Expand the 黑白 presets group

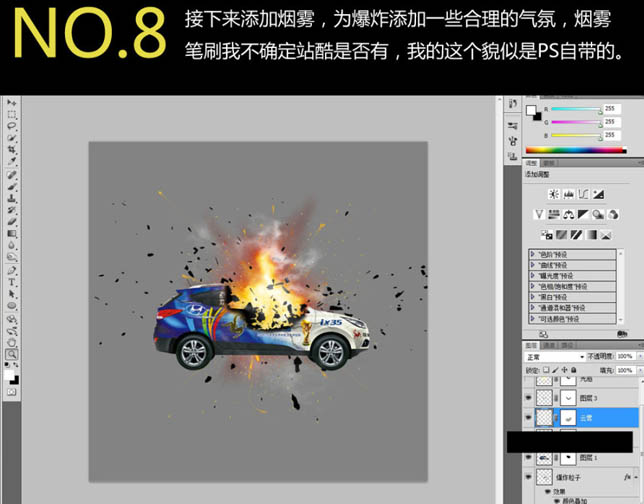tap(533, 297)
